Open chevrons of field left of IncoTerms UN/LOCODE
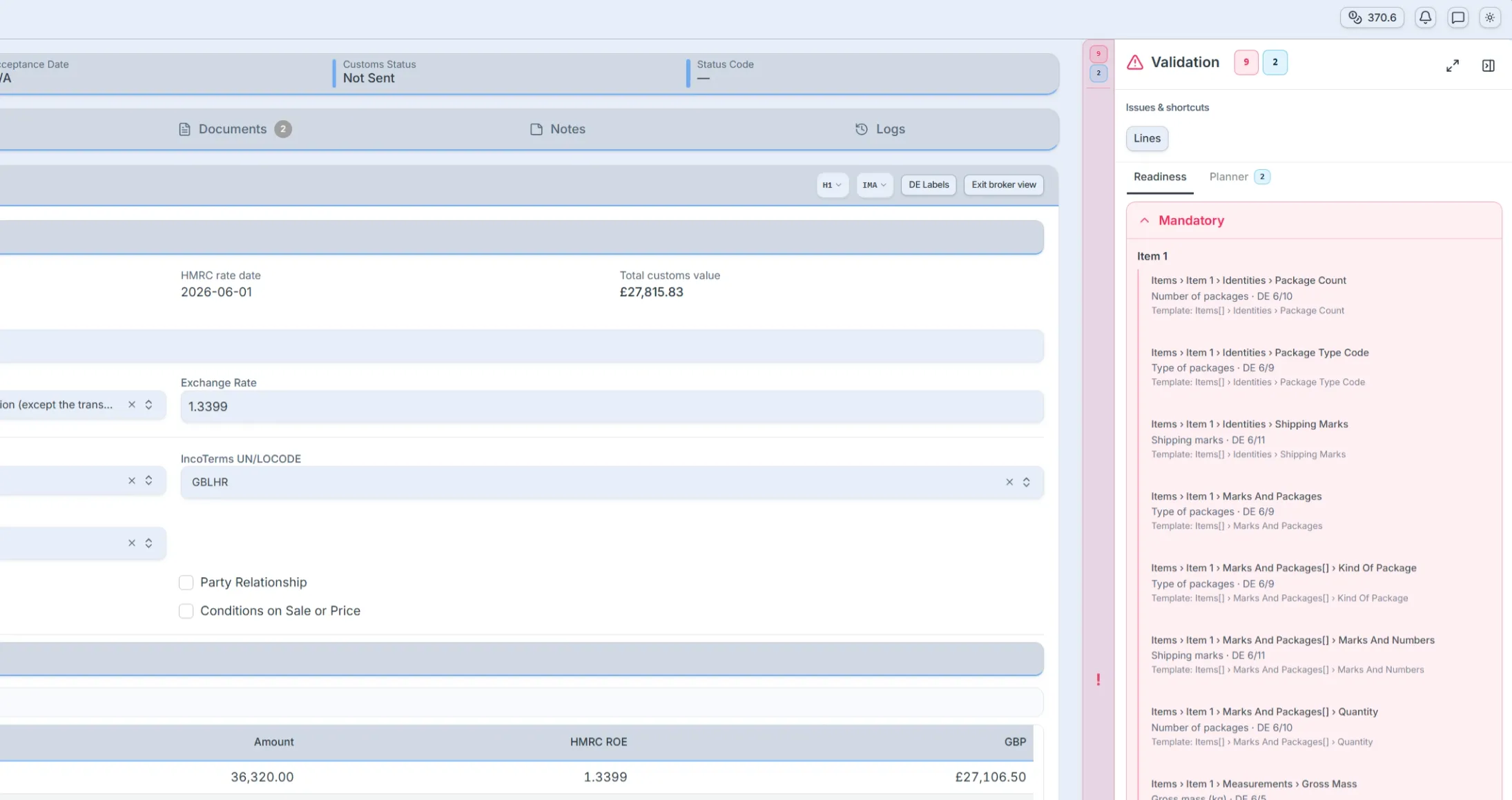1512x800 pixels. tap(148, 481)
